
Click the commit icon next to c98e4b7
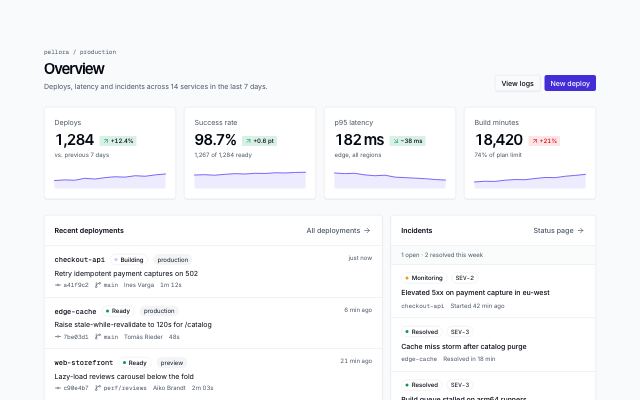(58, 388)
